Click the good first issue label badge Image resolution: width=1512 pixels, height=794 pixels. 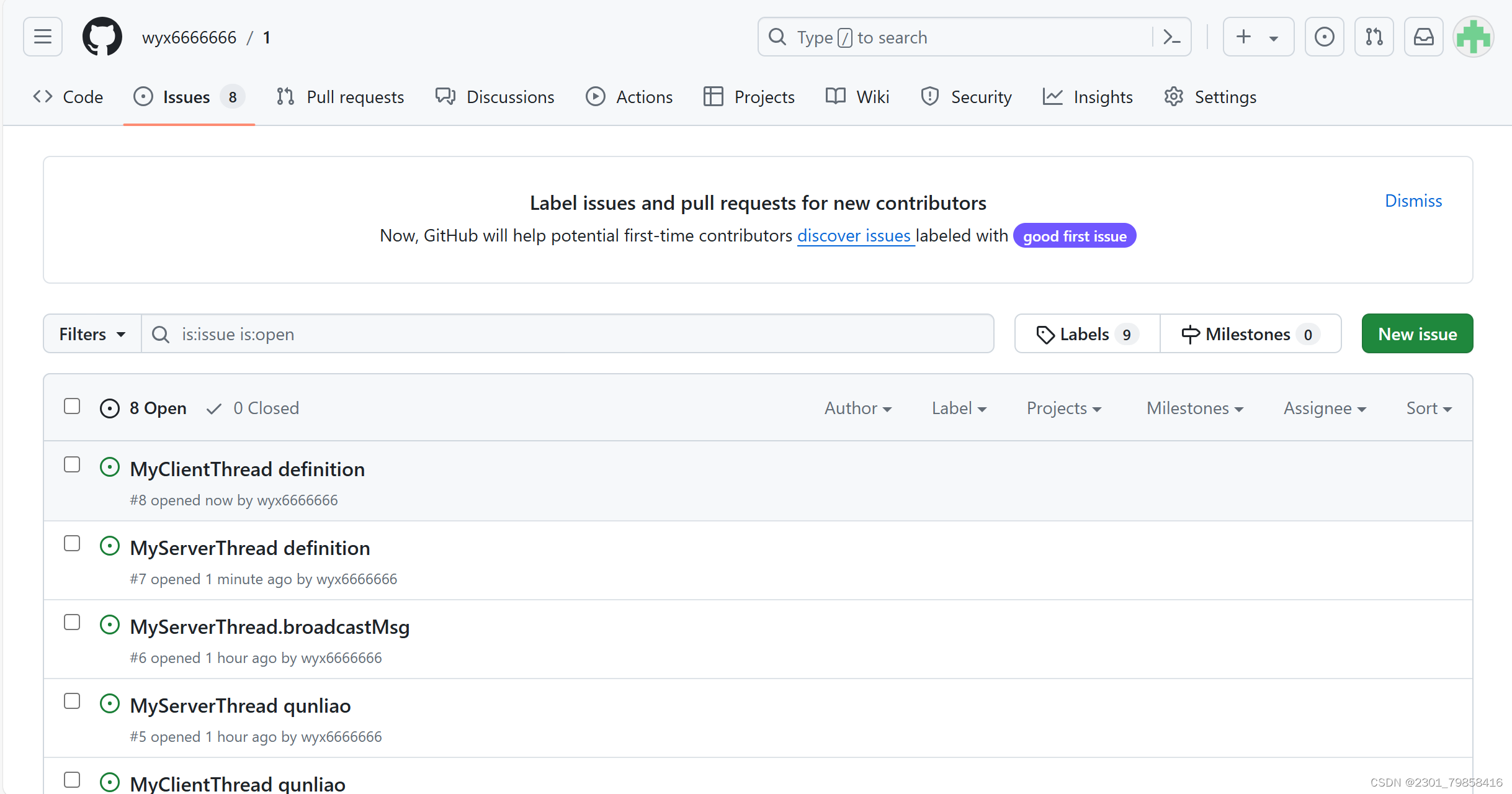point(1074,236)
